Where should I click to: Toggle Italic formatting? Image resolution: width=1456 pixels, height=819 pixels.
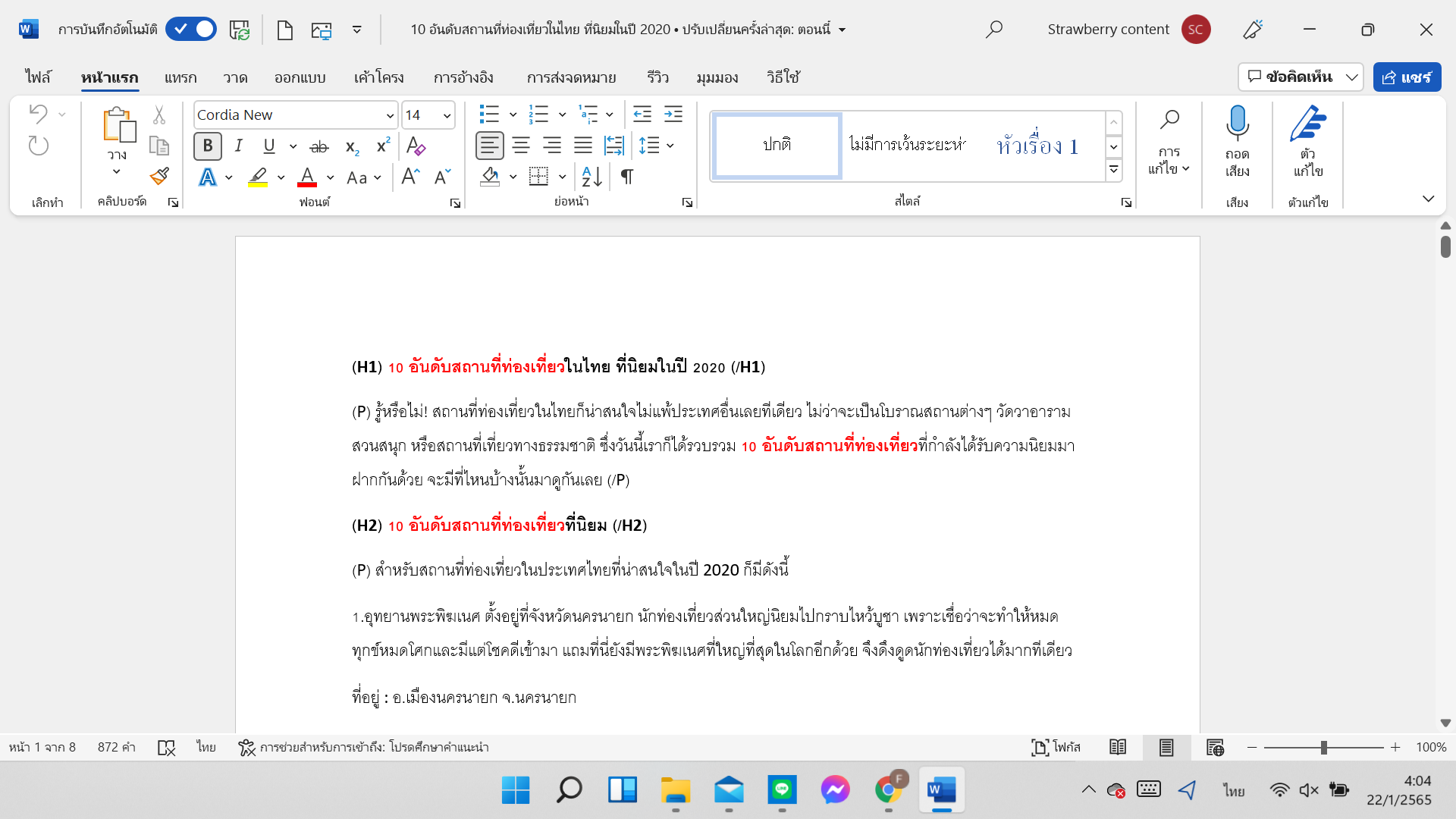238,146
